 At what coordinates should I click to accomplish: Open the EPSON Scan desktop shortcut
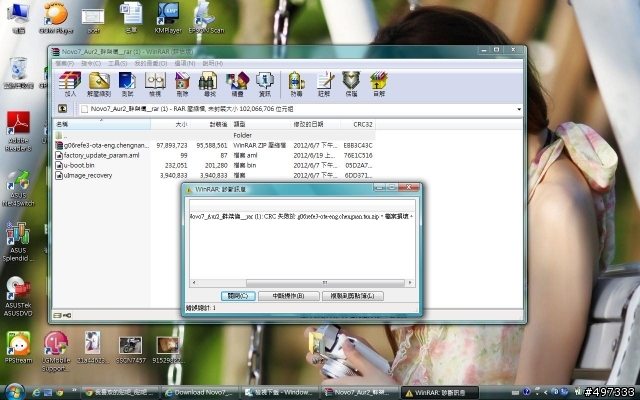click(x=206, y=18)
